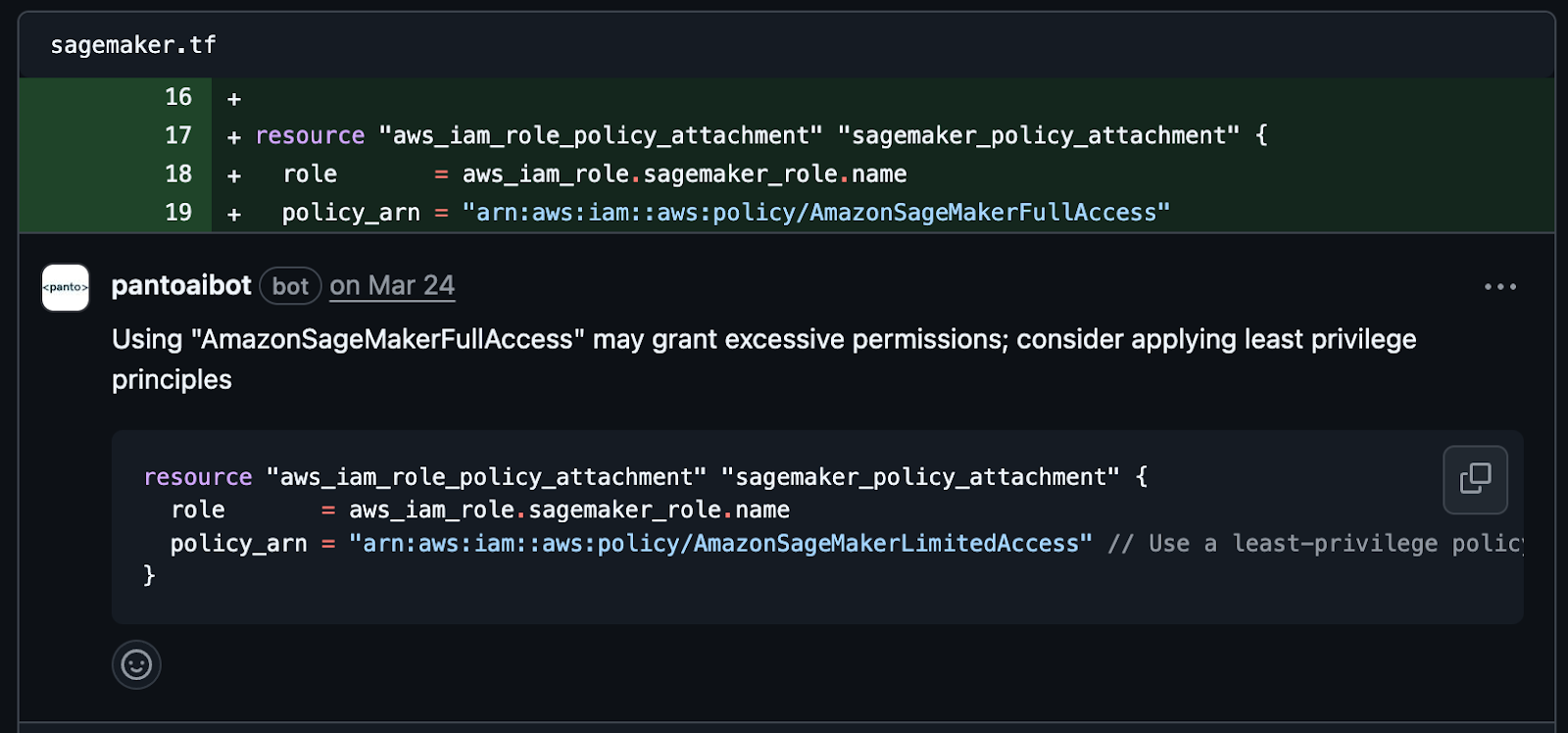
Task: Click 'aws_iam_role.sagemaker_role.name' in the suggested code
Action: [569, 511]
